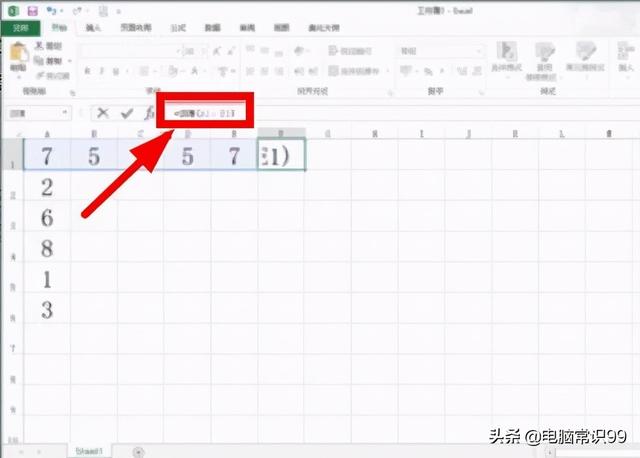Image resolution: width=640 pixels, height=458 pixels.
Task: Click the Select All corner triangle
Action: (x=18, y=133)
